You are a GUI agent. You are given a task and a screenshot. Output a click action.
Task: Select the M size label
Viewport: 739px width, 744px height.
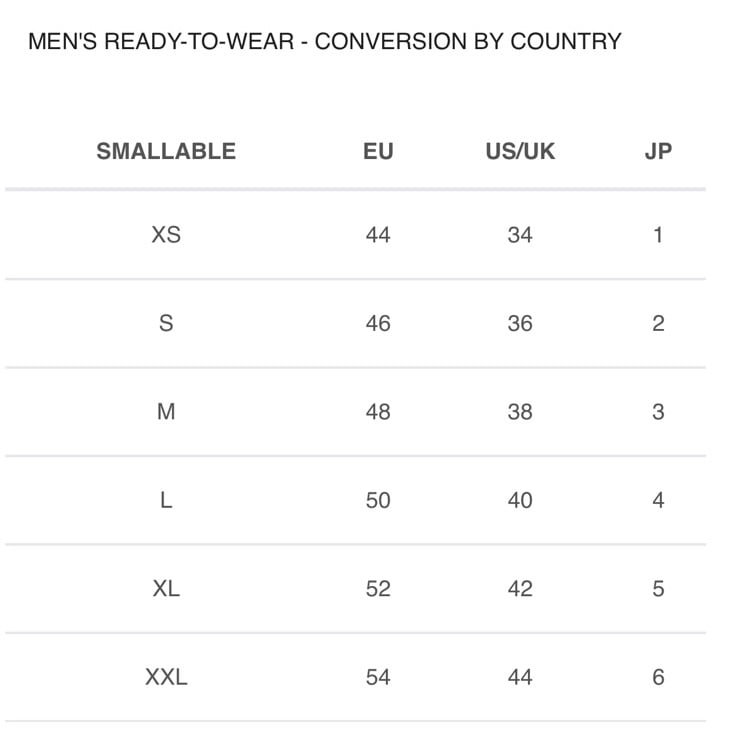(166, 412)
